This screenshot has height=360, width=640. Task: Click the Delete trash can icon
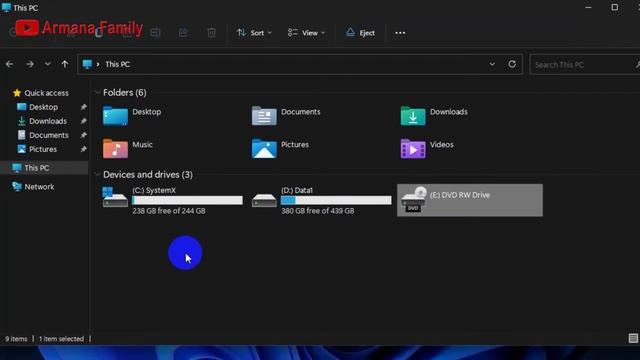pos(211,33)
